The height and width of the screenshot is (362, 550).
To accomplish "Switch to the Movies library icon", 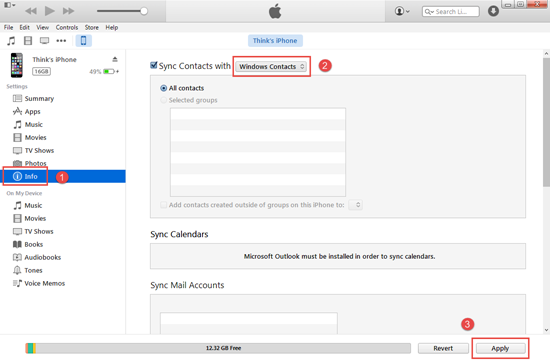I will pos(28,41).
